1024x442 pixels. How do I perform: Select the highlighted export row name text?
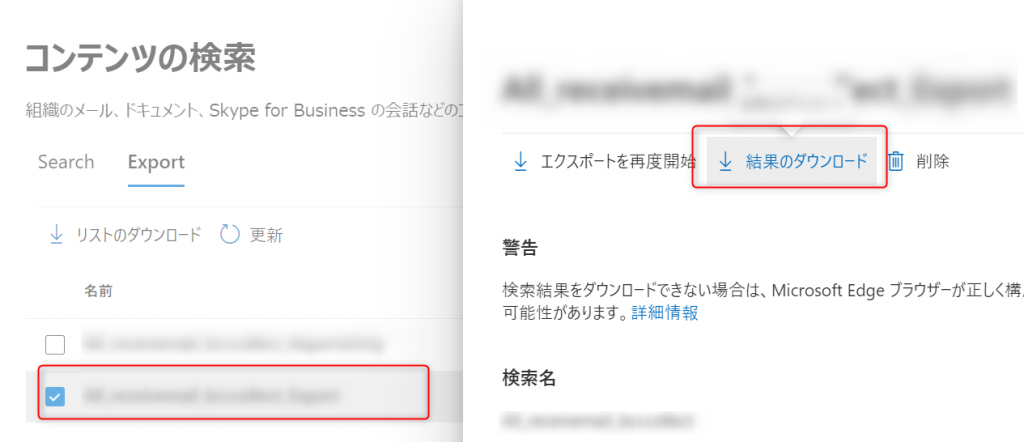pyautogui.click(x=212, y=395)
